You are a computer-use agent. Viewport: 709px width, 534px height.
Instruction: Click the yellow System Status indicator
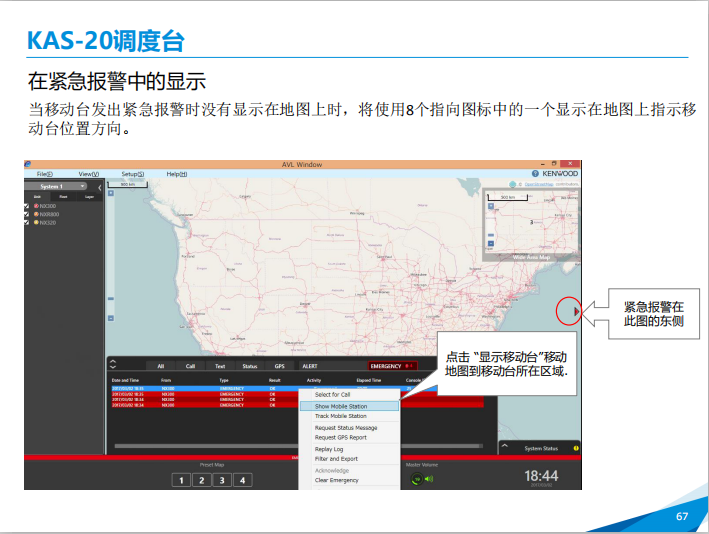point(576,447)
